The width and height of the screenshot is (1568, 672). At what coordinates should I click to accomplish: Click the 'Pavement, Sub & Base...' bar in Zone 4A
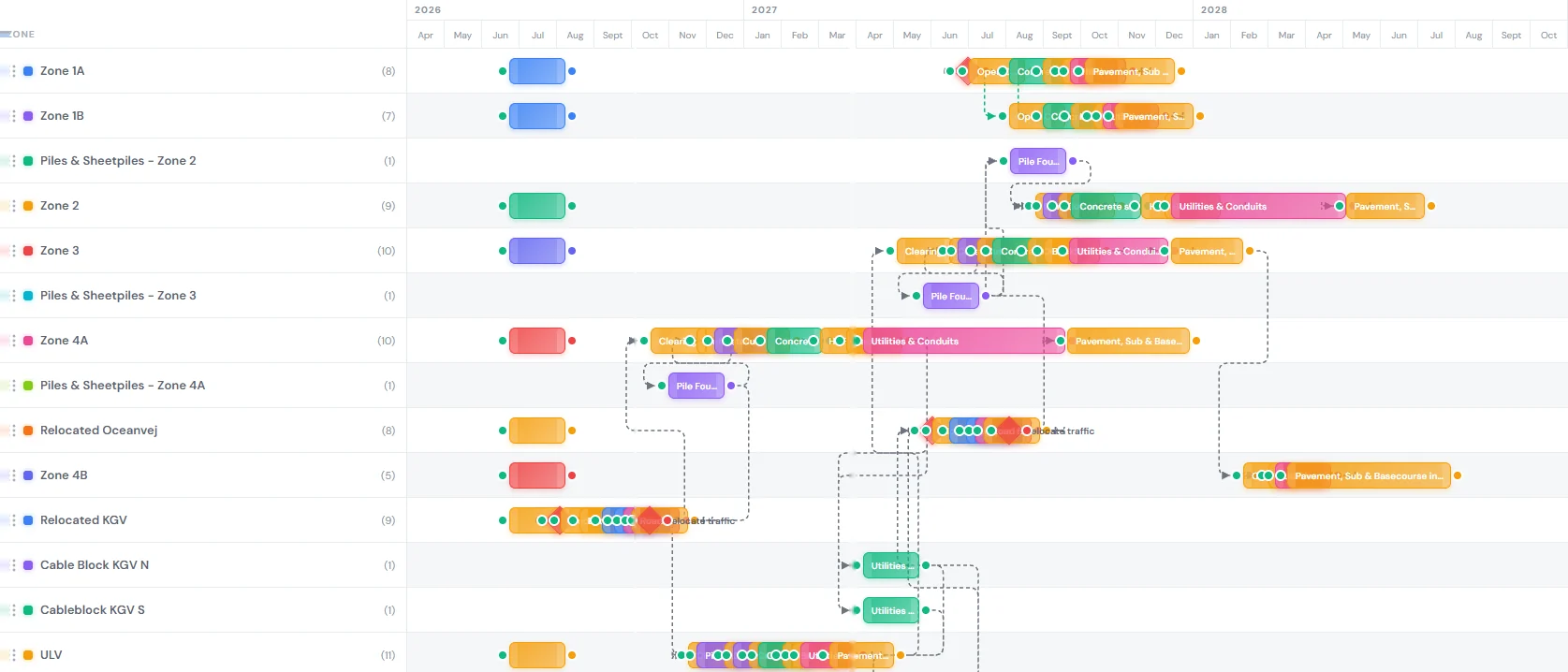click(x=1128, y=341)
